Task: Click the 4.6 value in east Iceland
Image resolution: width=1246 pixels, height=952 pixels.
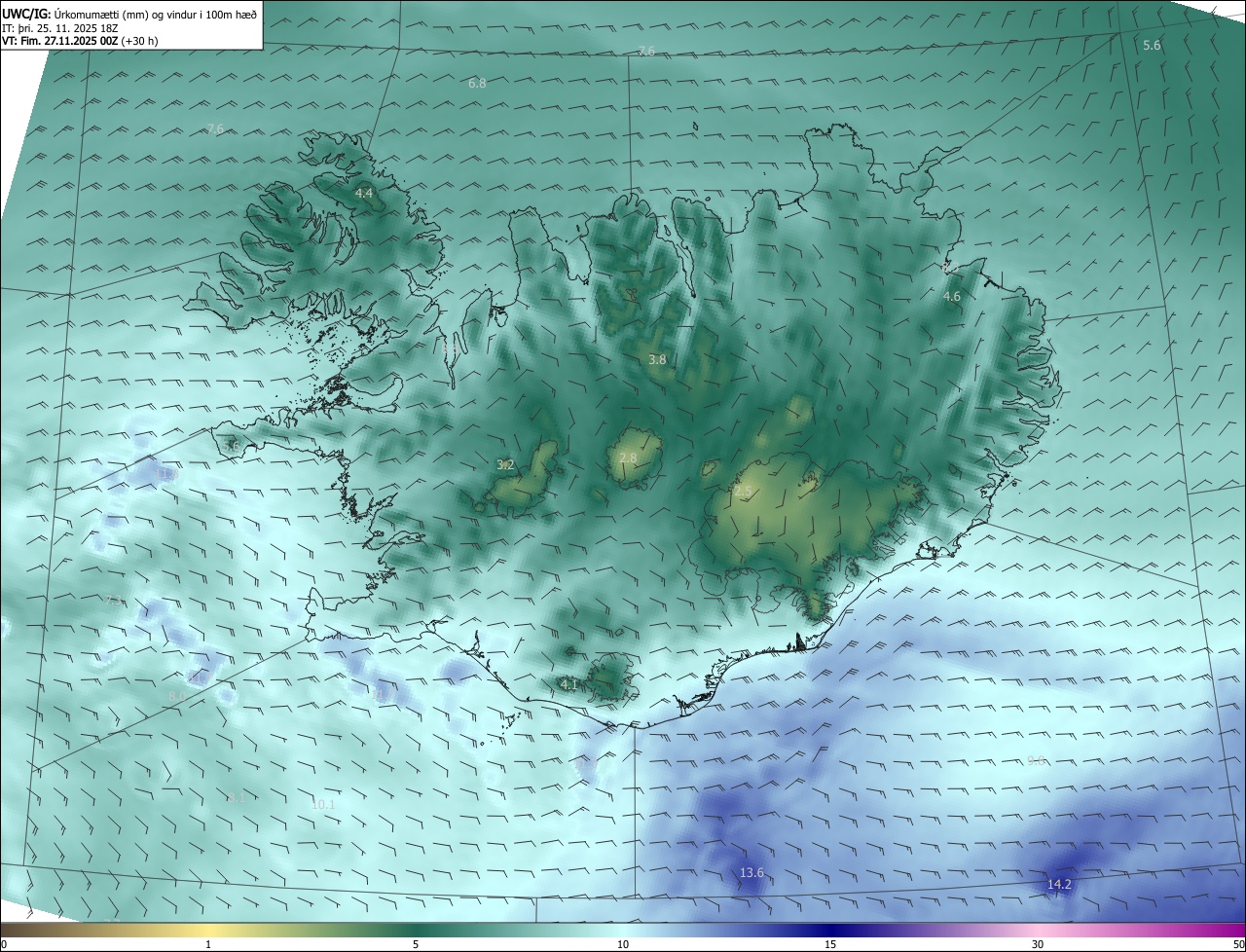Action: coord(952,296)
